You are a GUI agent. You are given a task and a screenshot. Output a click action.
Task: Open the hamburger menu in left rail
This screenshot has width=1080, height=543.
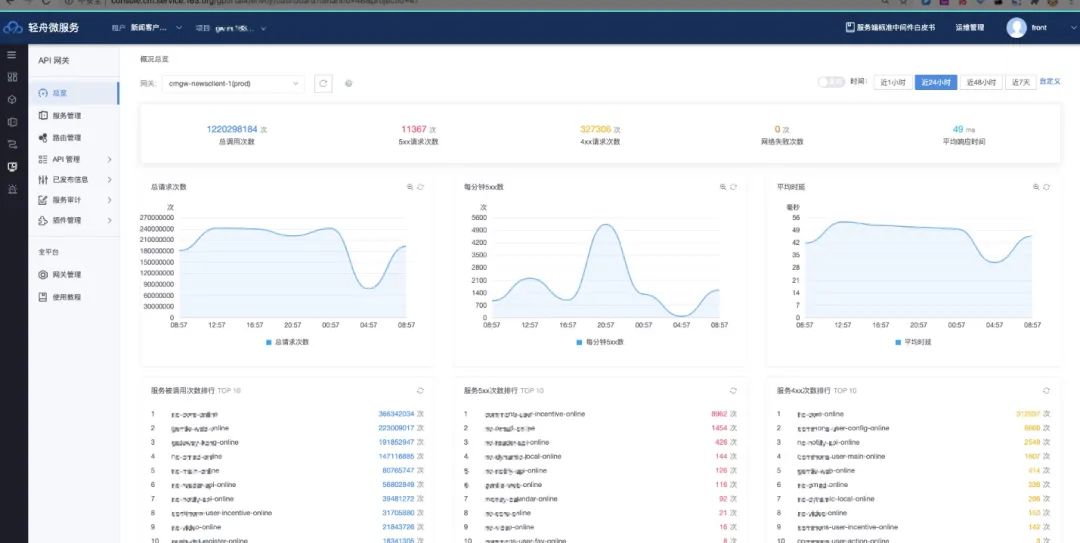pos(12,54)
